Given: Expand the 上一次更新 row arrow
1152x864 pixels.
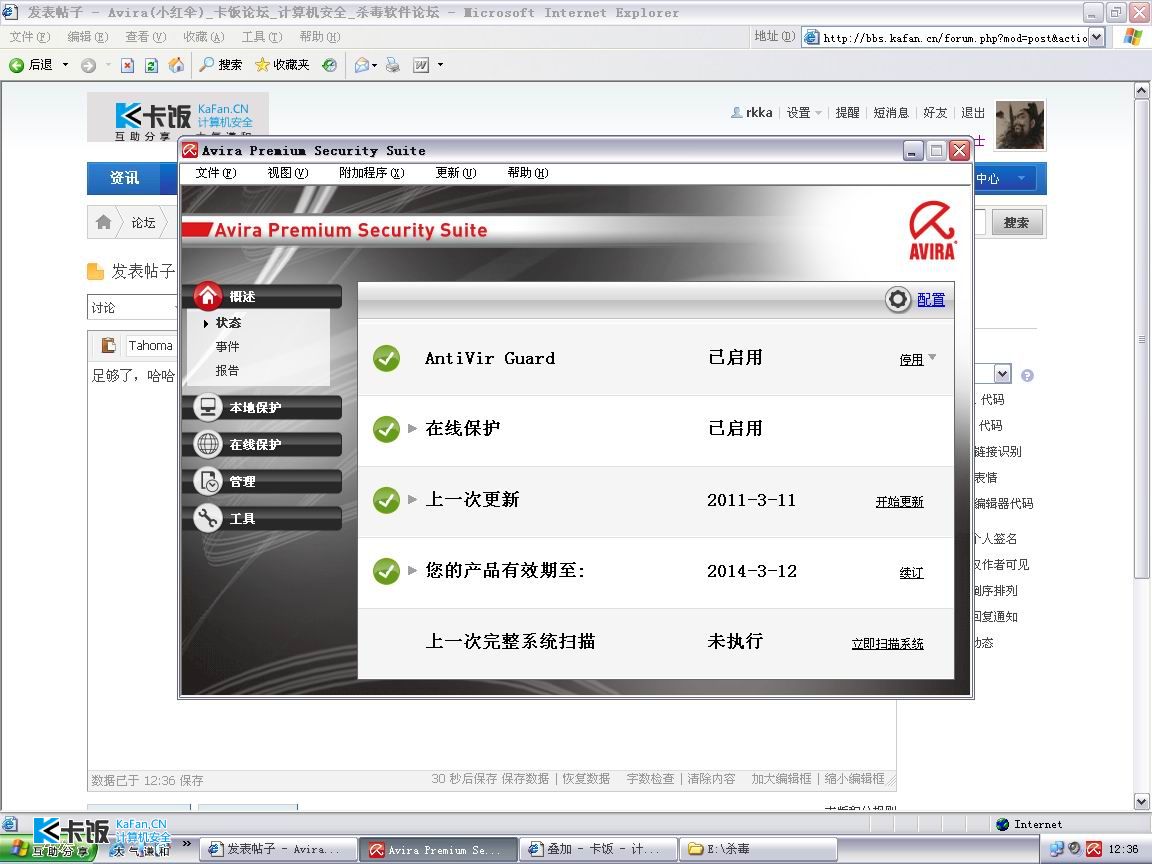Looking at the screenshot, I should pos(413,499).
